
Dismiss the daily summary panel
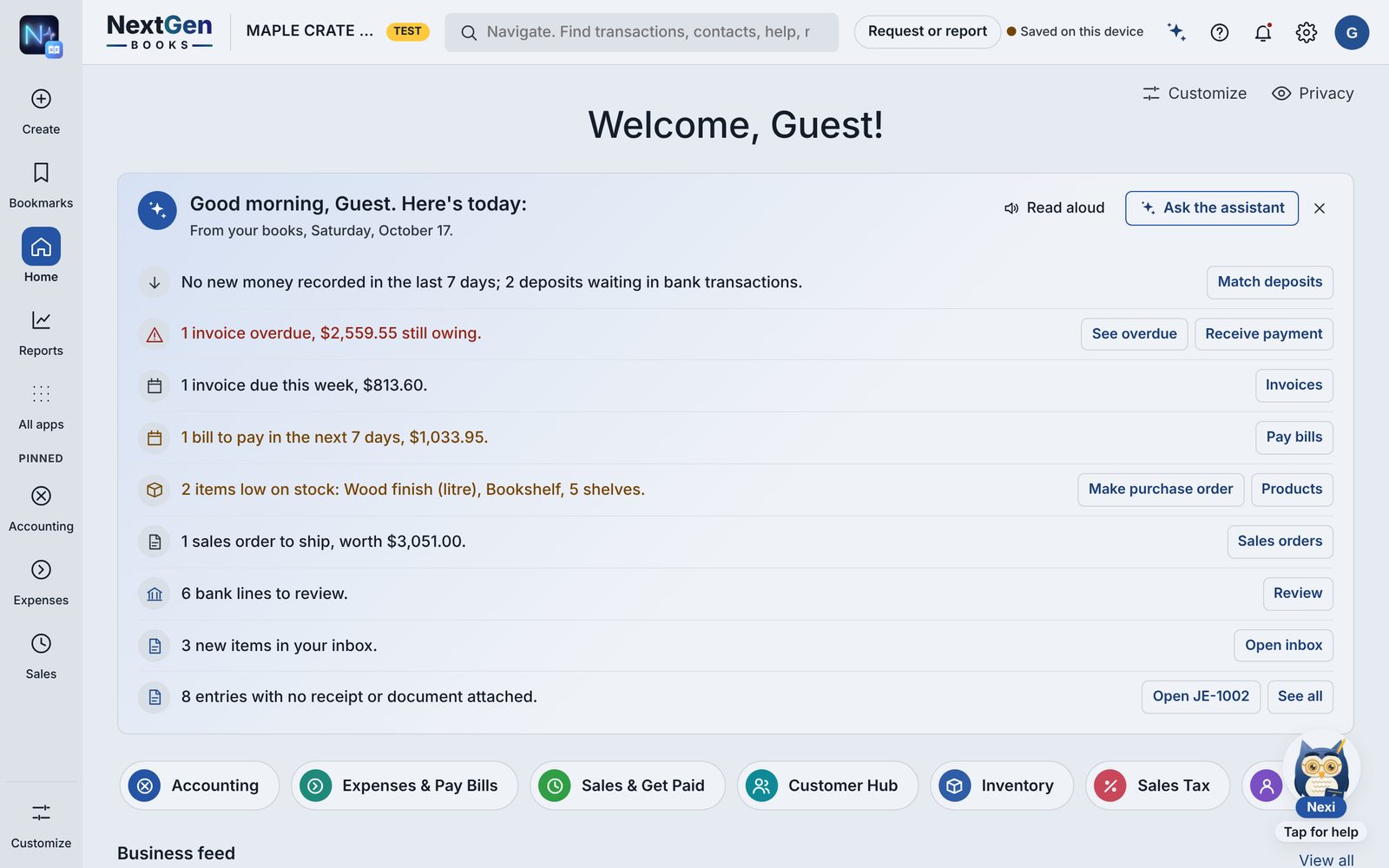1320,208
